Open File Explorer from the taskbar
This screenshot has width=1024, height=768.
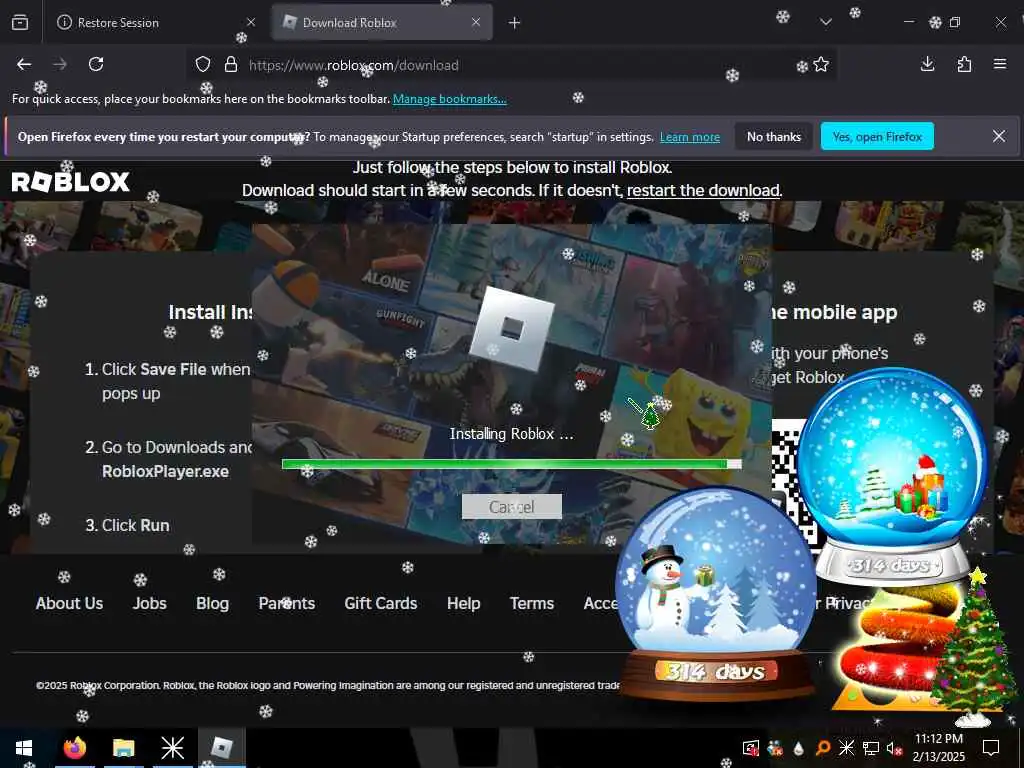[x=123, y=748]
